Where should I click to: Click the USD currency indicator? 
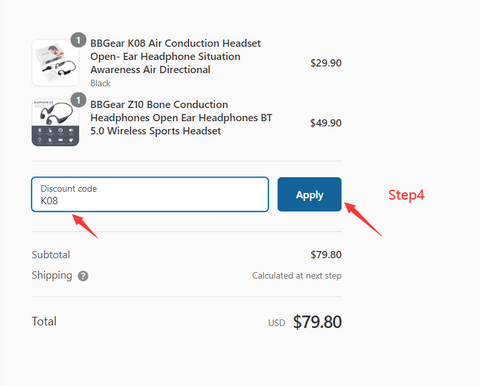(x=277, y=323)
